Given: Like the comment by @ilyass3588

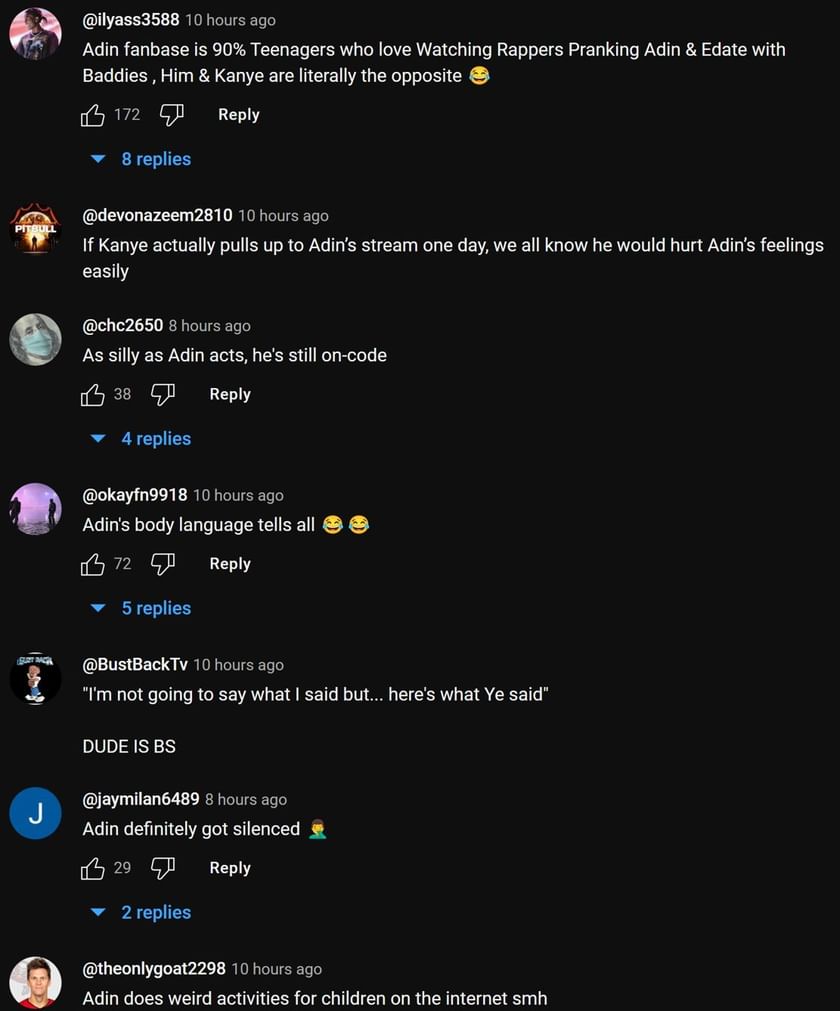Looking at the screenshot, I should pos(93,115).
